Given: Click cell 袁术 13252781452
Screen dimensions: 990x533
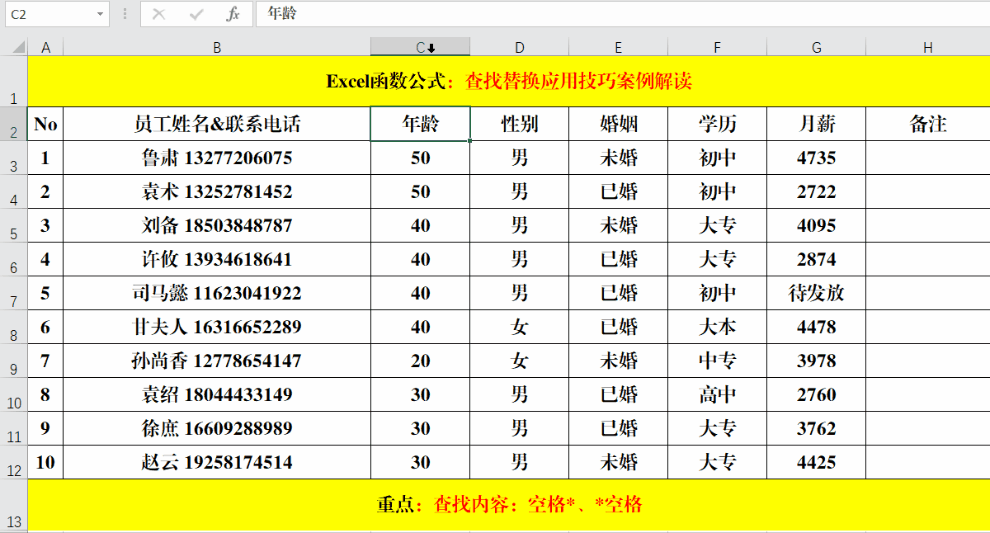Looking at the screenshot, I should coord(217,192).
